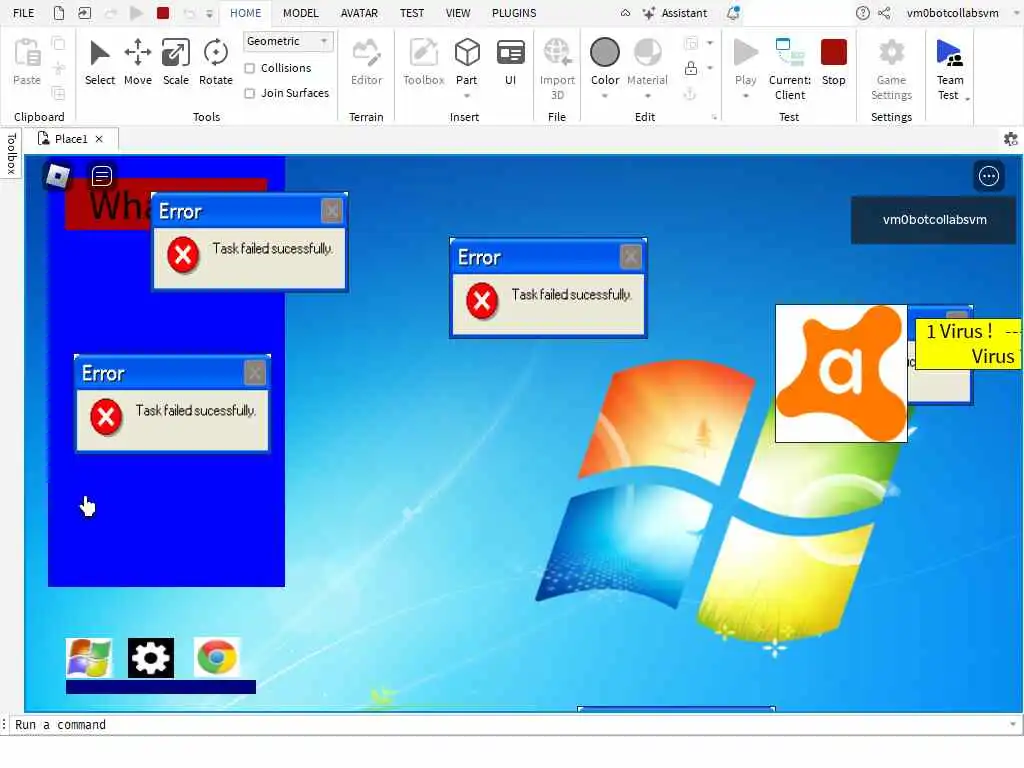Click the new file icon
Viewport: 1024px width, 768px height.
[59, 13]
